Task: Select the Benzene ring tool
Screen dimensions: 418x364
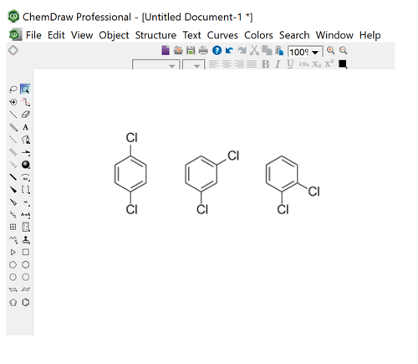Action: [26, 302]
